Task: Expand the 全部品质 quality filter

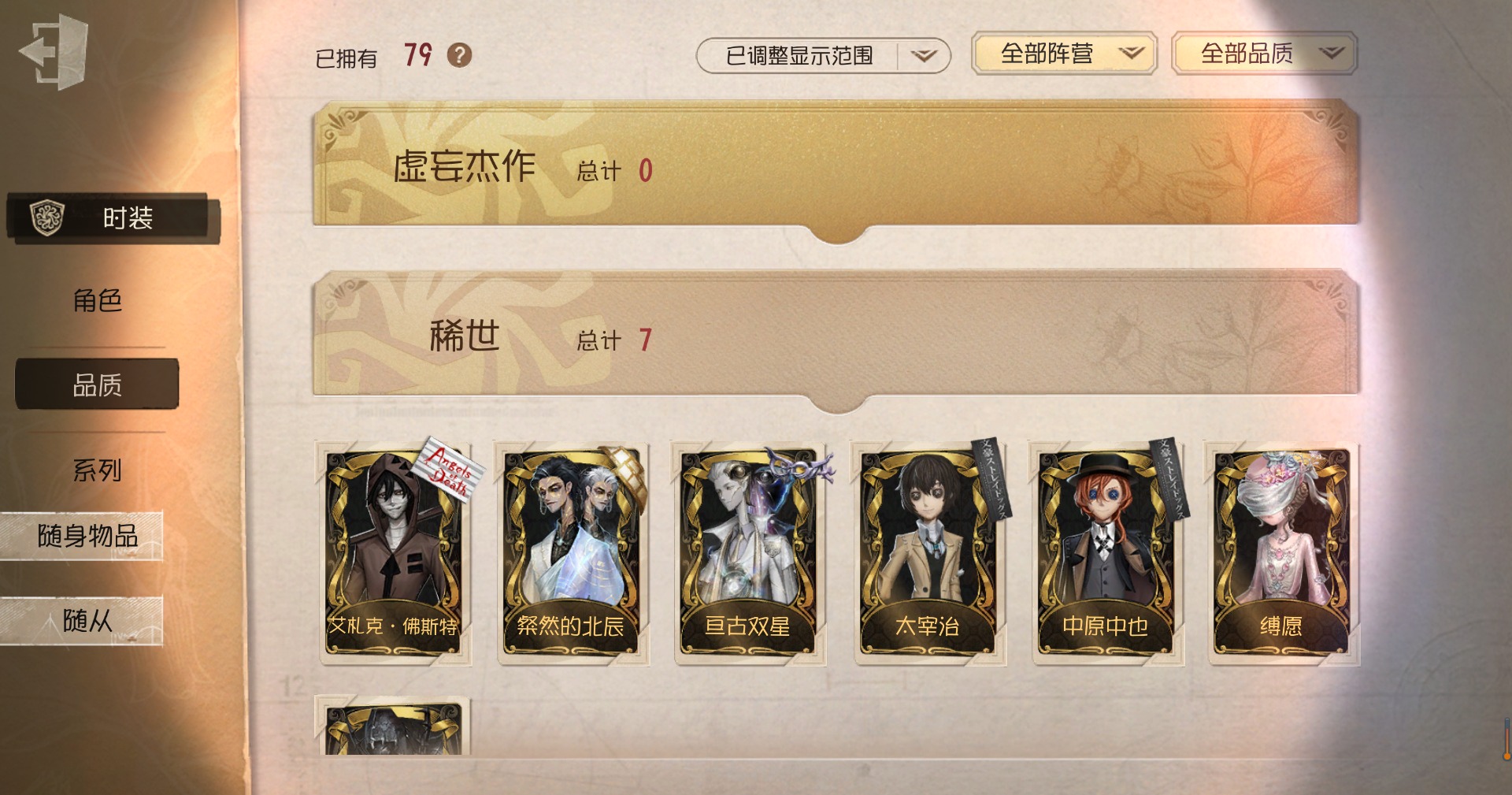Action: tap(1264, 54)
